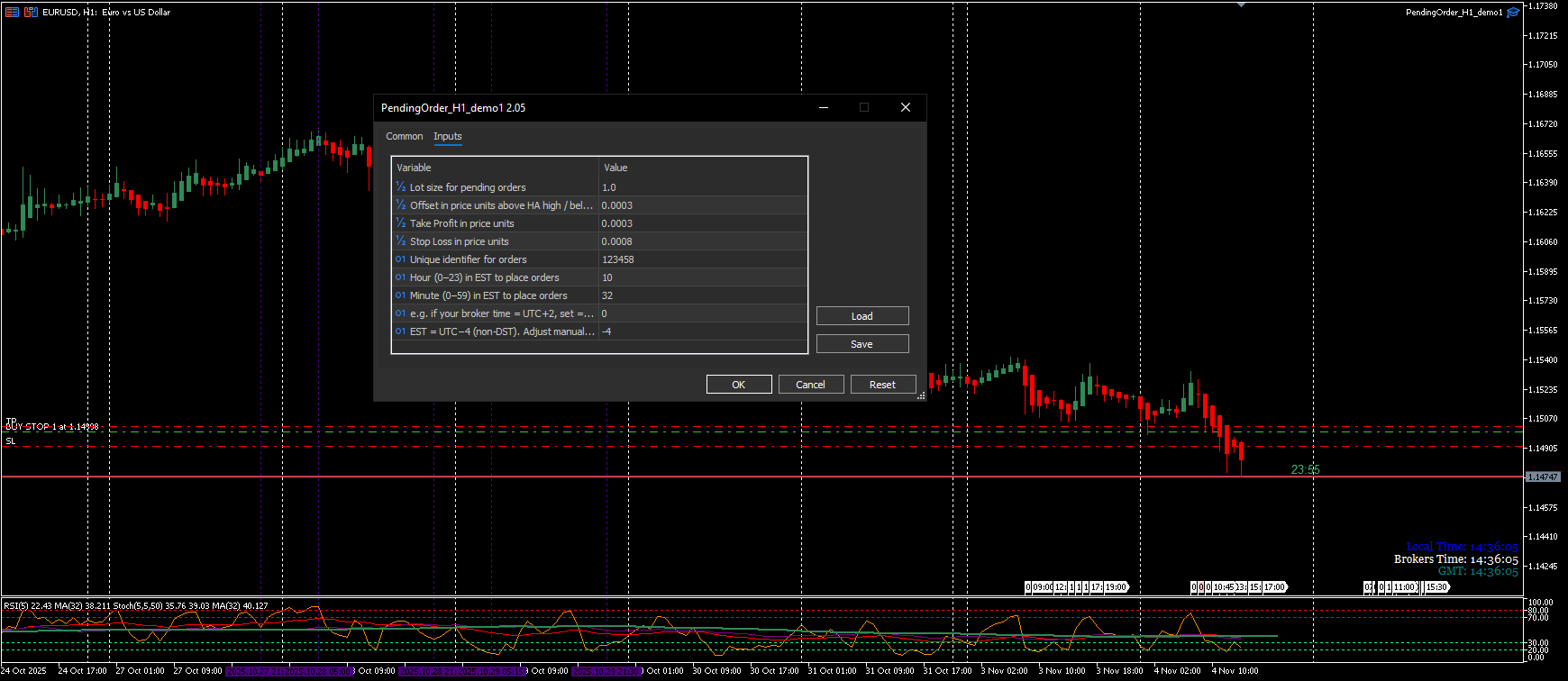The height and width of the screenshot is (681, 1568).
Task: Cancel the PendingOrder settings dialog
Action: coord(810,385)
